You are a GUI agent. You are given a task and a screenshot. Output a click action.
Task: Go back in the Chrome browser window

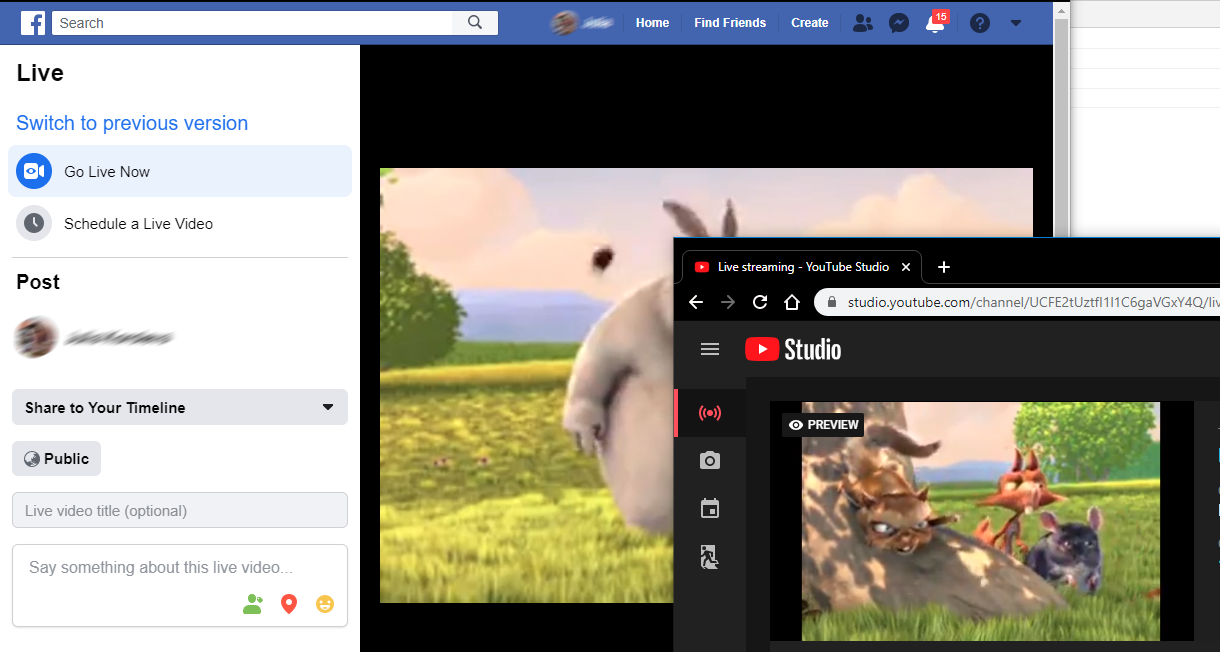[x=696, y=302]
